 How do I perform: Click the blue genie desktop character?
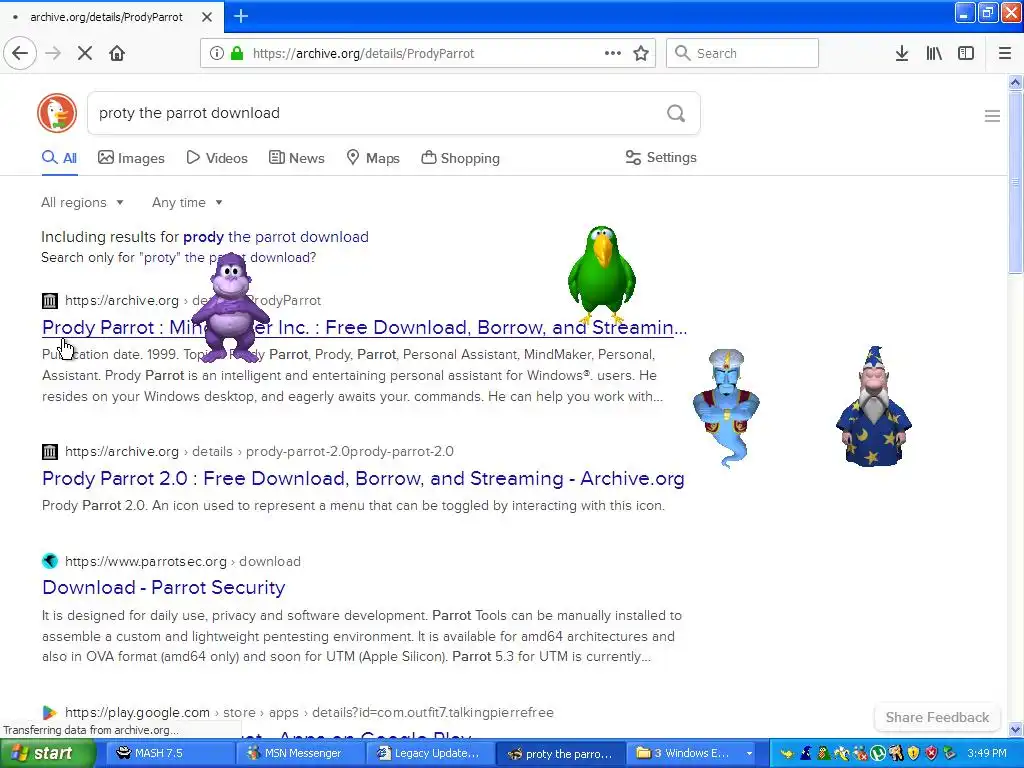(727, 406)
